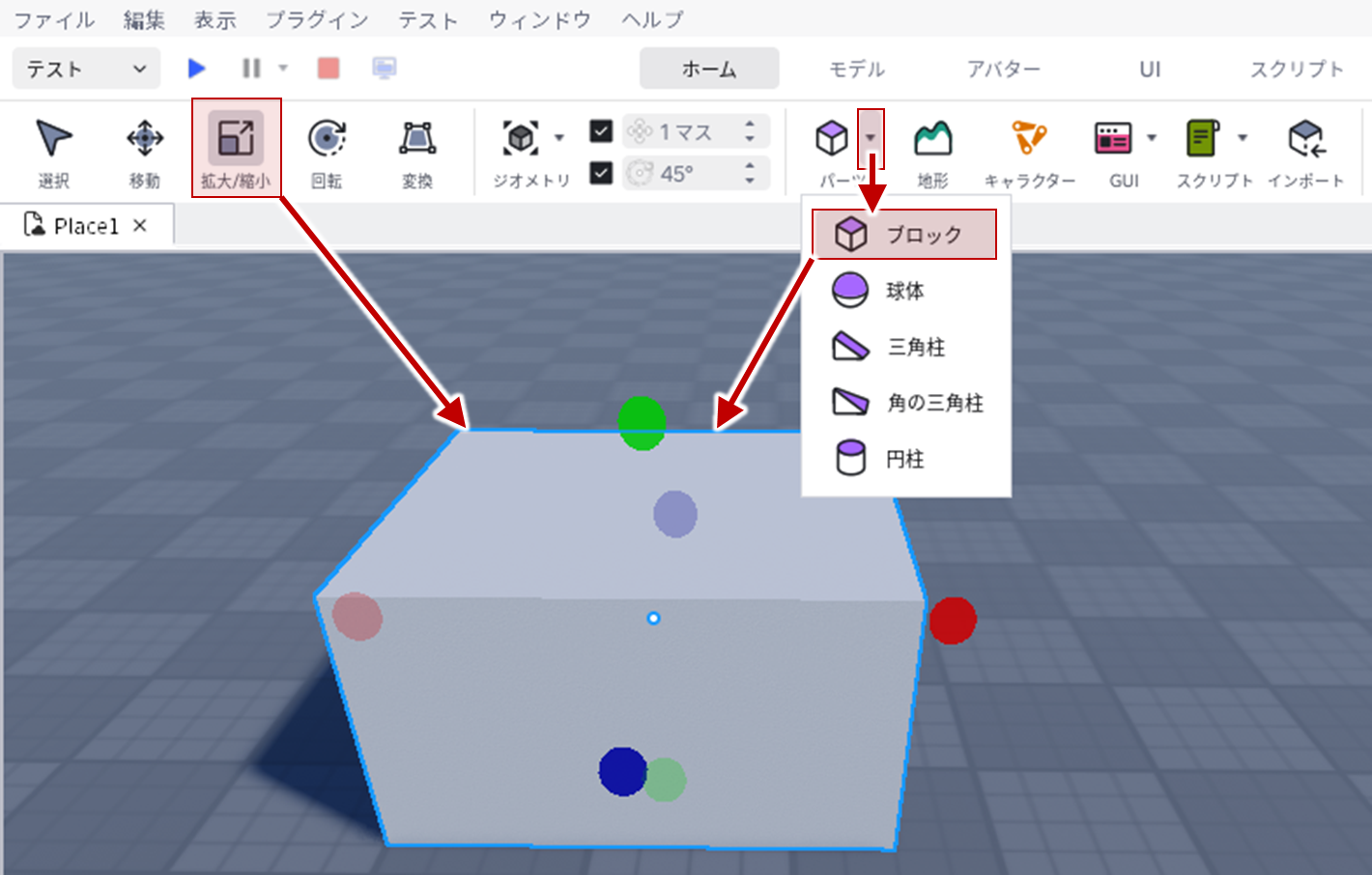Viewport: 1372px width, 875px height.
Task: Click the ジオメトリ geometry icon
Action: 521,138
